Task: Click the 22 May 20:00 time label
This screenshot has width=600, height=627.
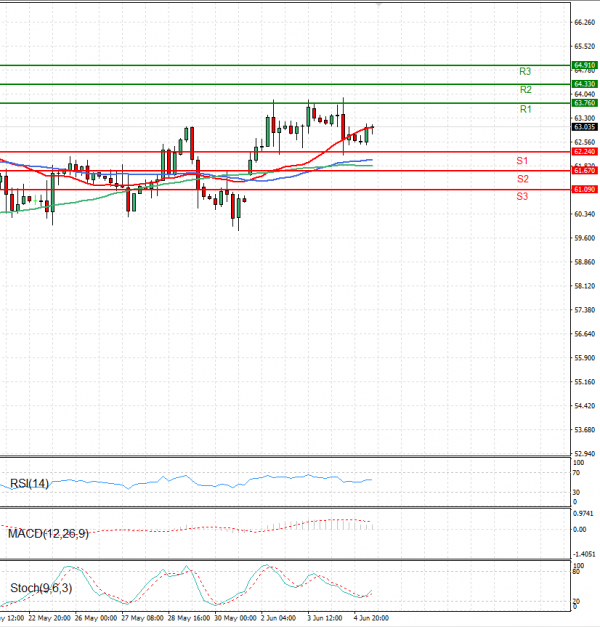Action: tap(49, 618)
